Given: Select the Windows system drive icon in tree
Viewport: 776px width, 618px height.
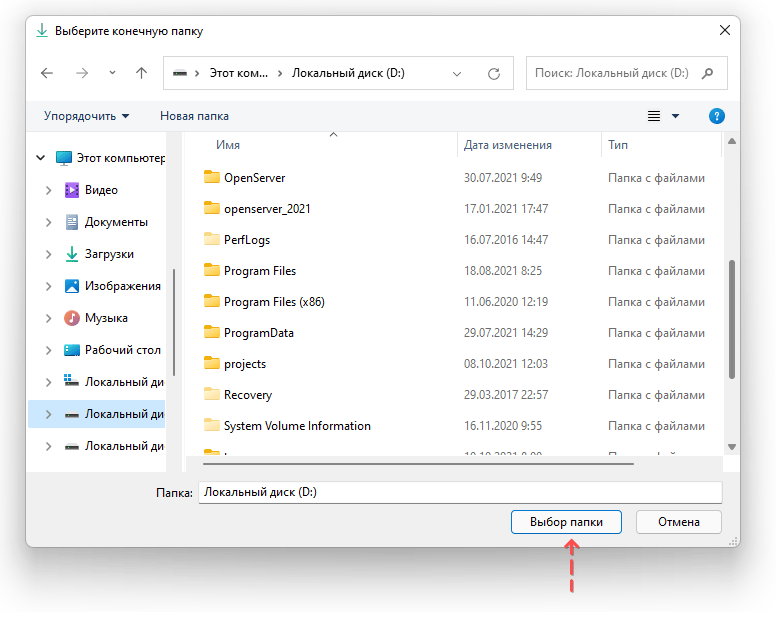Looking at the screenshot, I should [71, 380].
